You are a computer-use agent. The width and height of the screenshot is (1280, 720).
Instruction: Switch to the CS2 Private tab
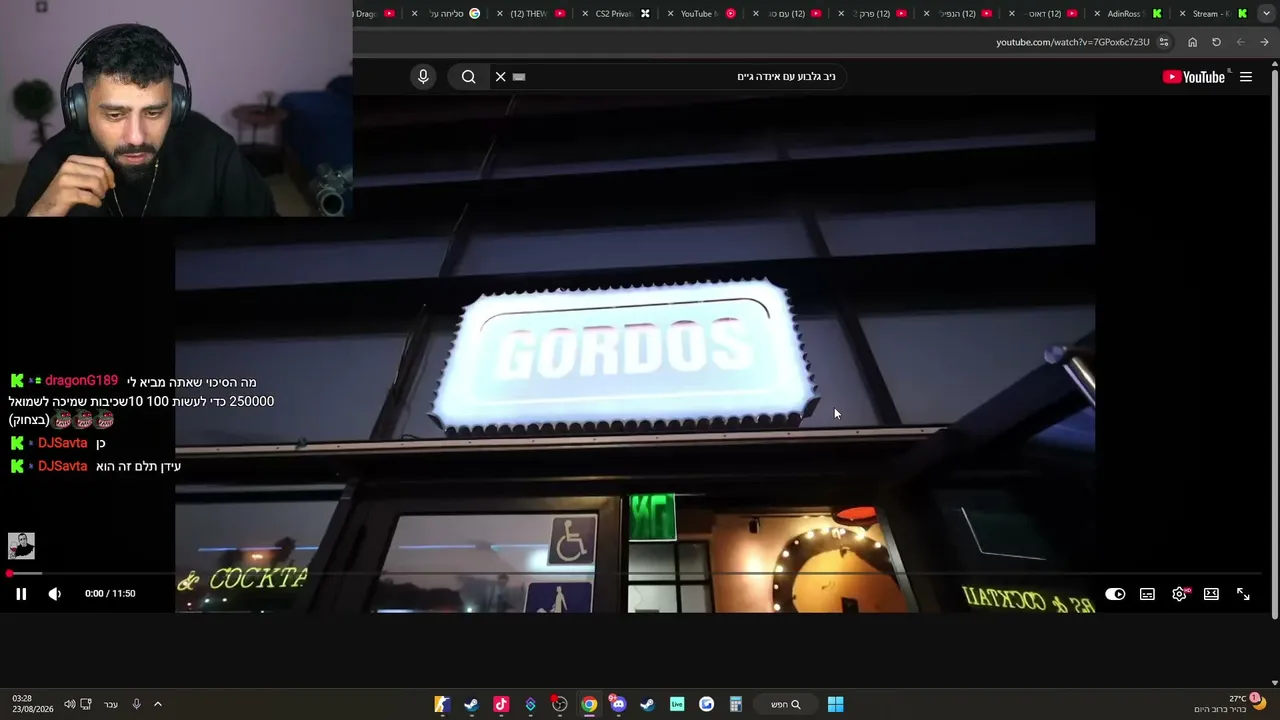[615, 14]
